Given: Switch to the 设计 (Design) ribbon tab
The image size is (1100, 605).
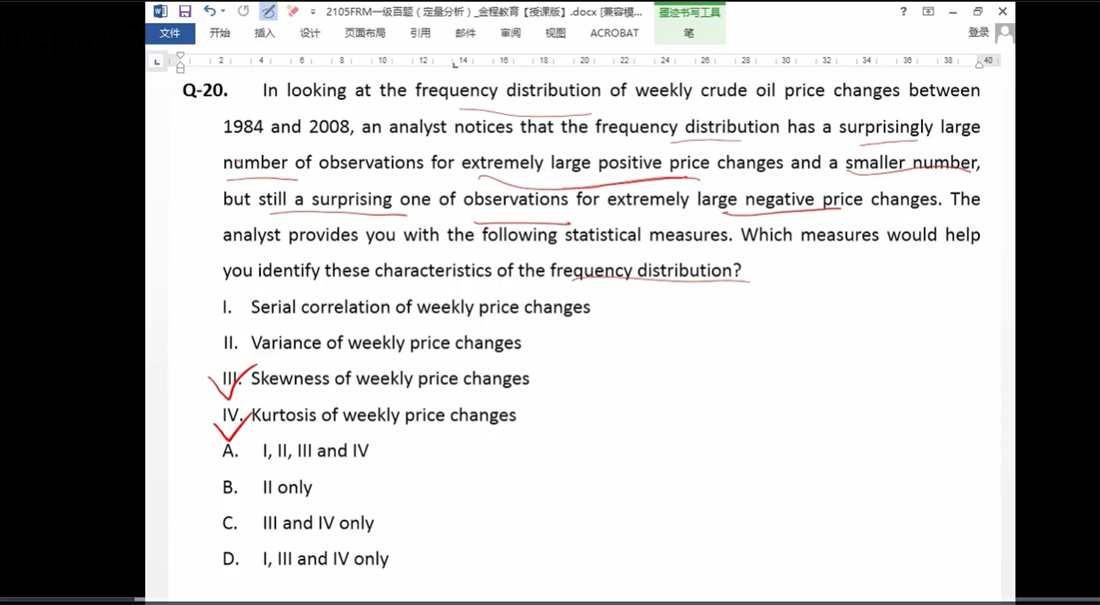Looking at the screenshot, I should coord(309,33).
